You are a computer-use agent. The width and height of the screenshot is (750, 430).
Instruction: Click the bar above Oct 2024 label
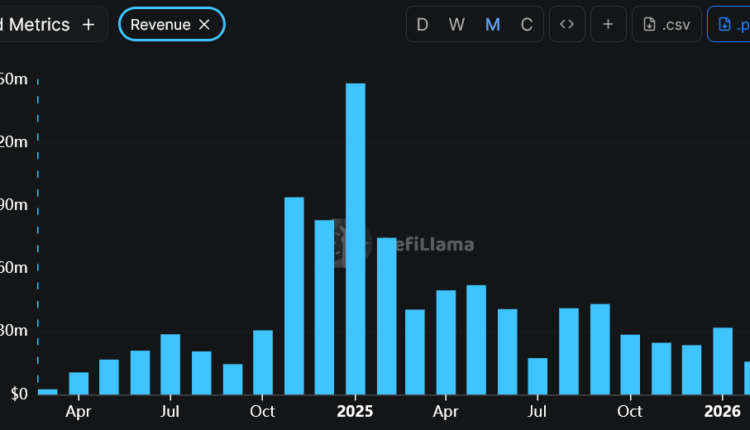tap(263, 361)
